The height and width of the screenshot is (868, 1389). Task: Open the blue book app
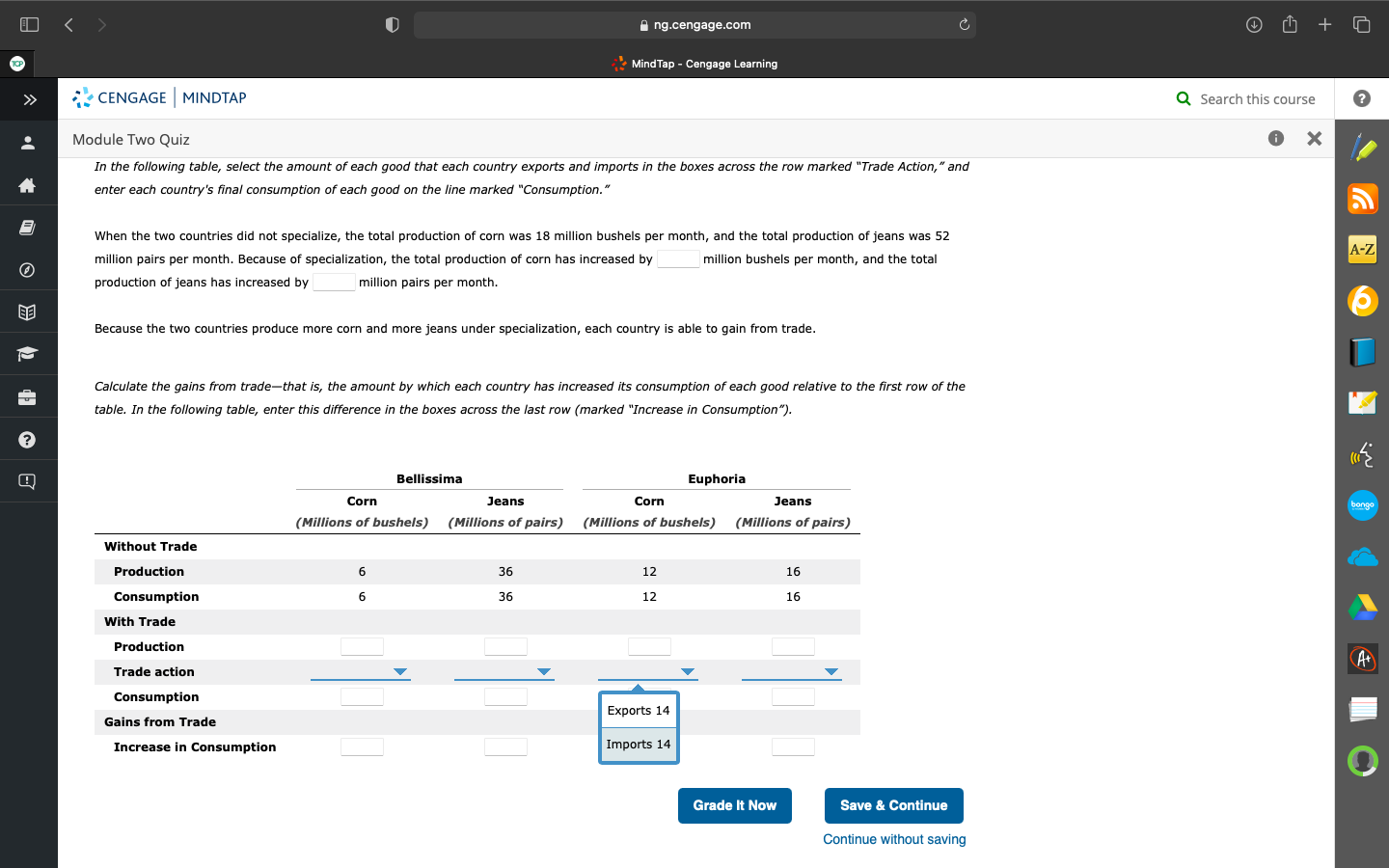click(1363, 352)
